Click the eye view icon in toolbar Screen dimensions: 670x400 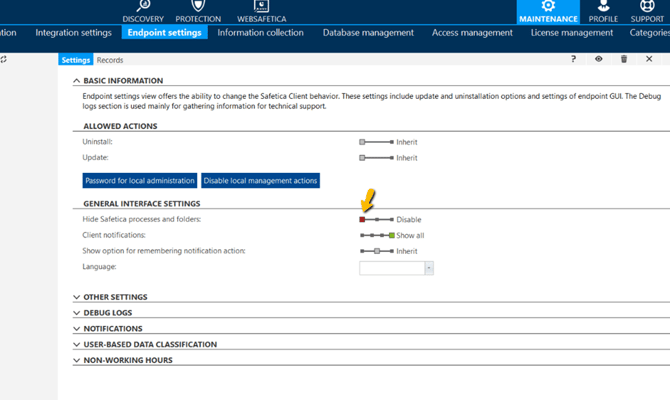click(599, 60)
